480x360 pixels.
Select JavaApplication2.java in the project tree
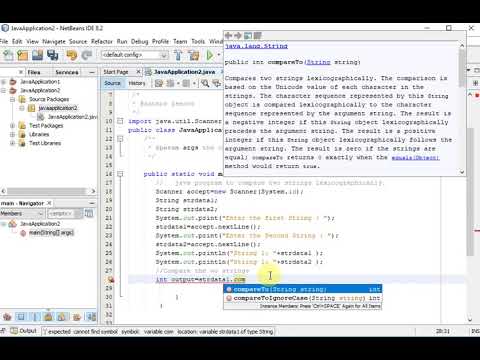[x=72, y=117]
